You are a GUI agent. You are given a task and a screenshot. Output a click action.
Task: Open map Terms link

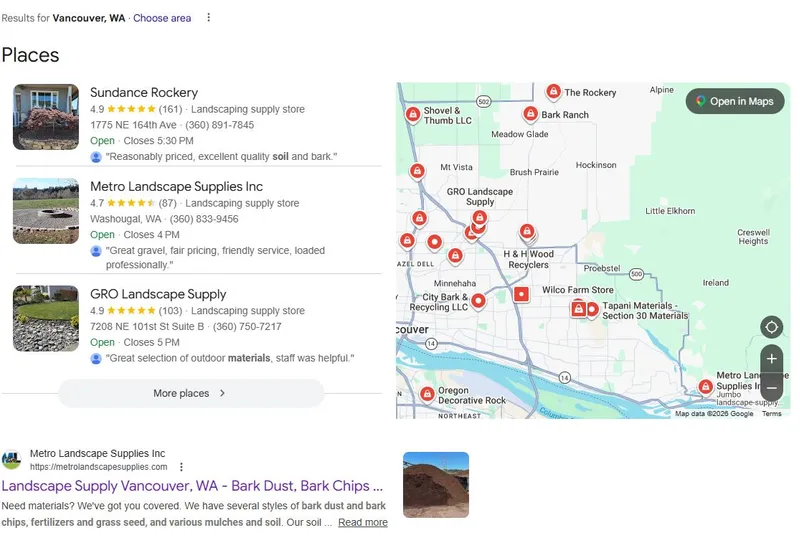(771, 413)
